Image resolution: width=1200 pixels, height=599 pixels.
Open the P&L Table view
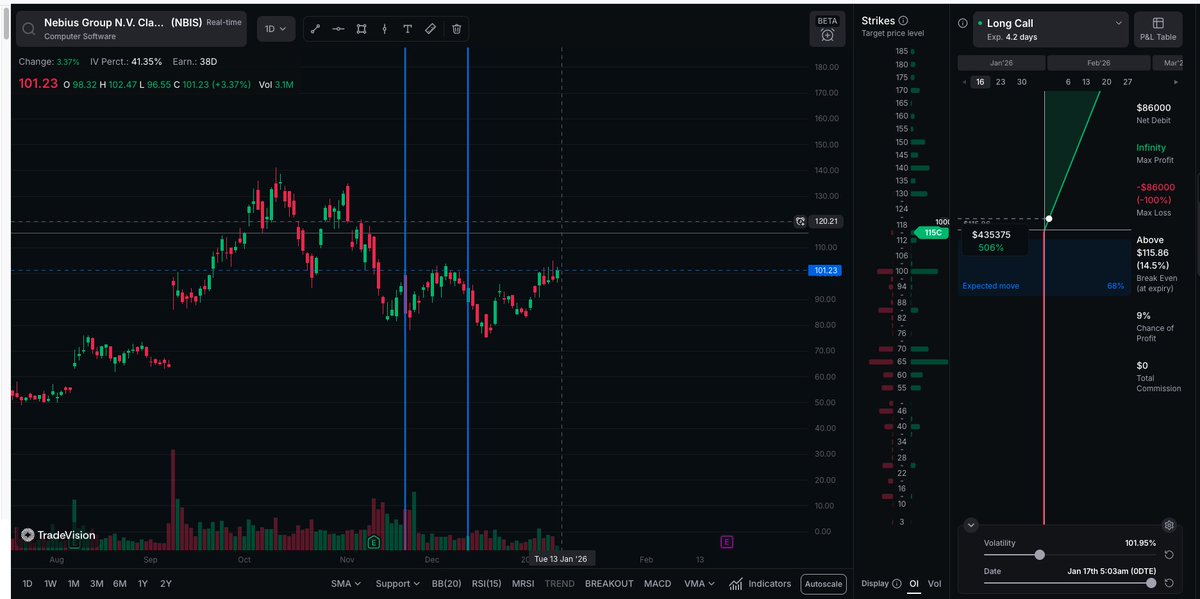[1158, 29]
